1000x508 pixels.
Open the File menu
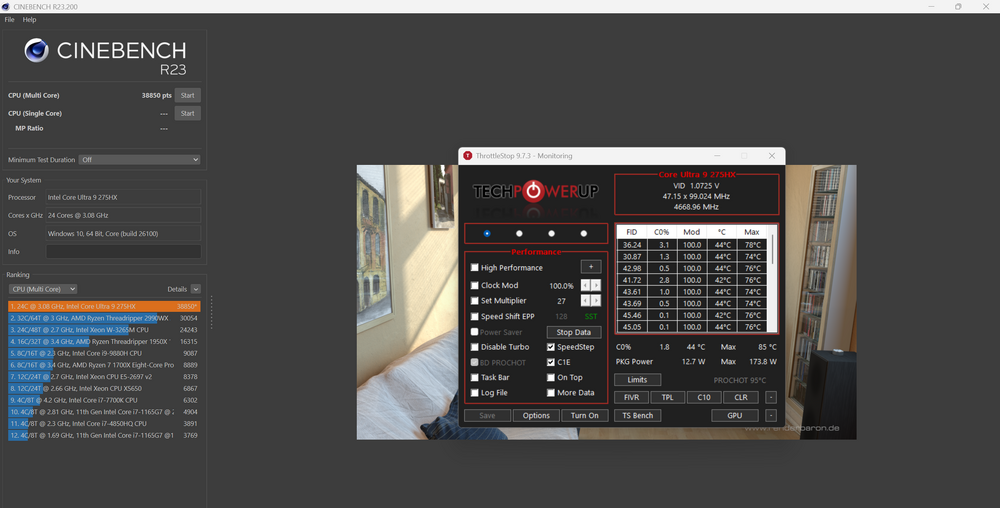(x=9, y=20)
